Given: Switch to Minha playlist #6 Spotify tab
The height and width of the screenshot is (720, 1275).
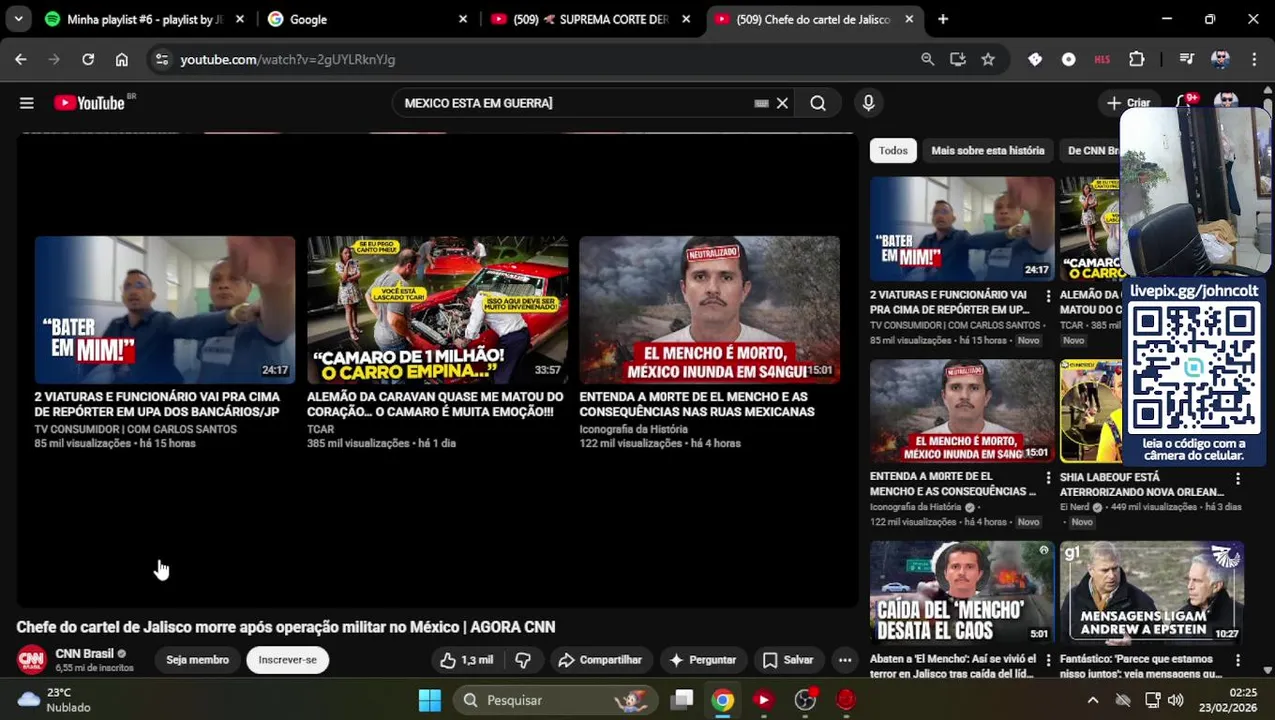Looking at the screenshot, I should pos(143,19).
